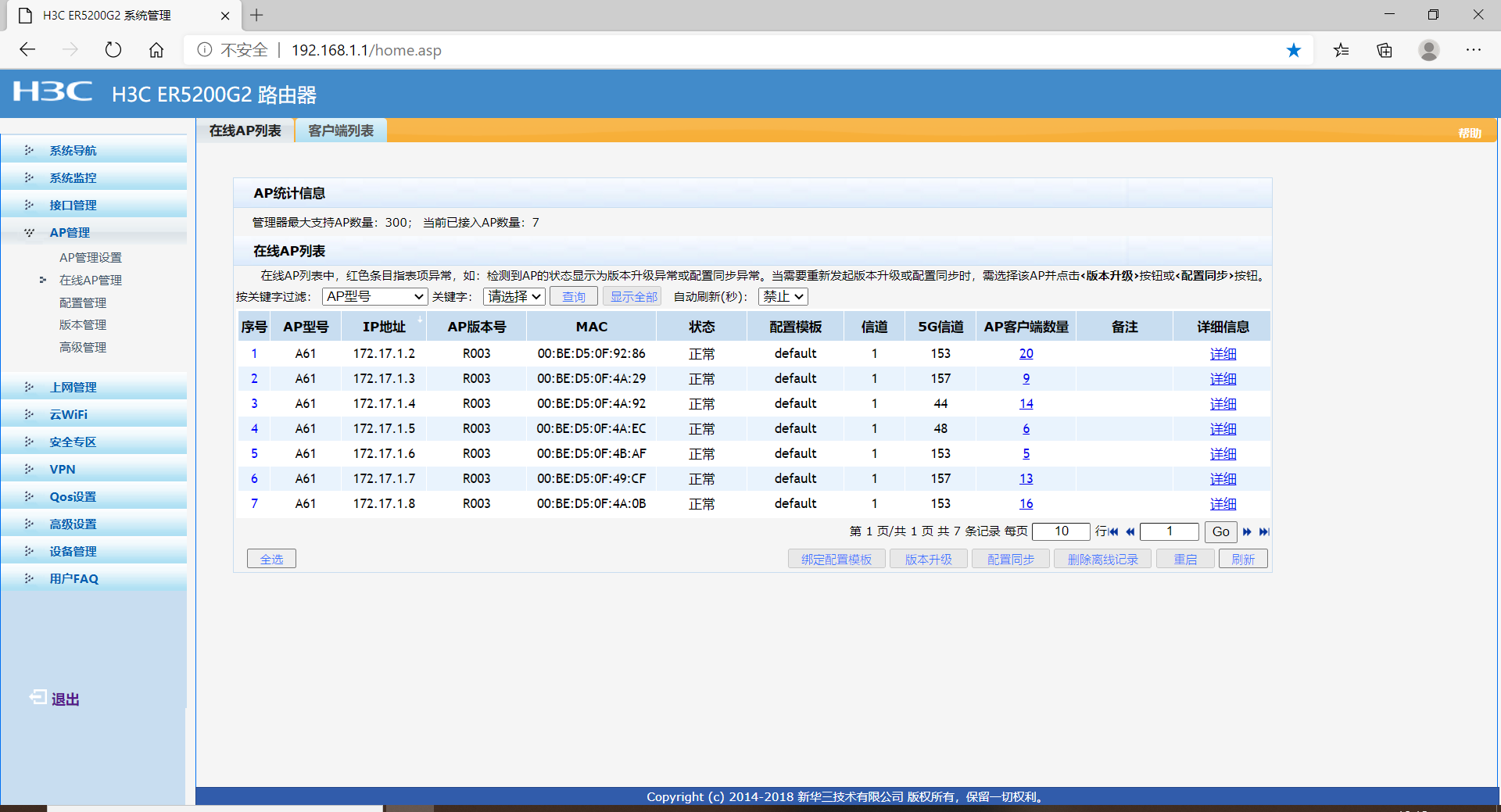Viewport: 1501px width, 812px height.
Task: Select 配置管理 in the sidebar
Action: [x=83, y=302]
